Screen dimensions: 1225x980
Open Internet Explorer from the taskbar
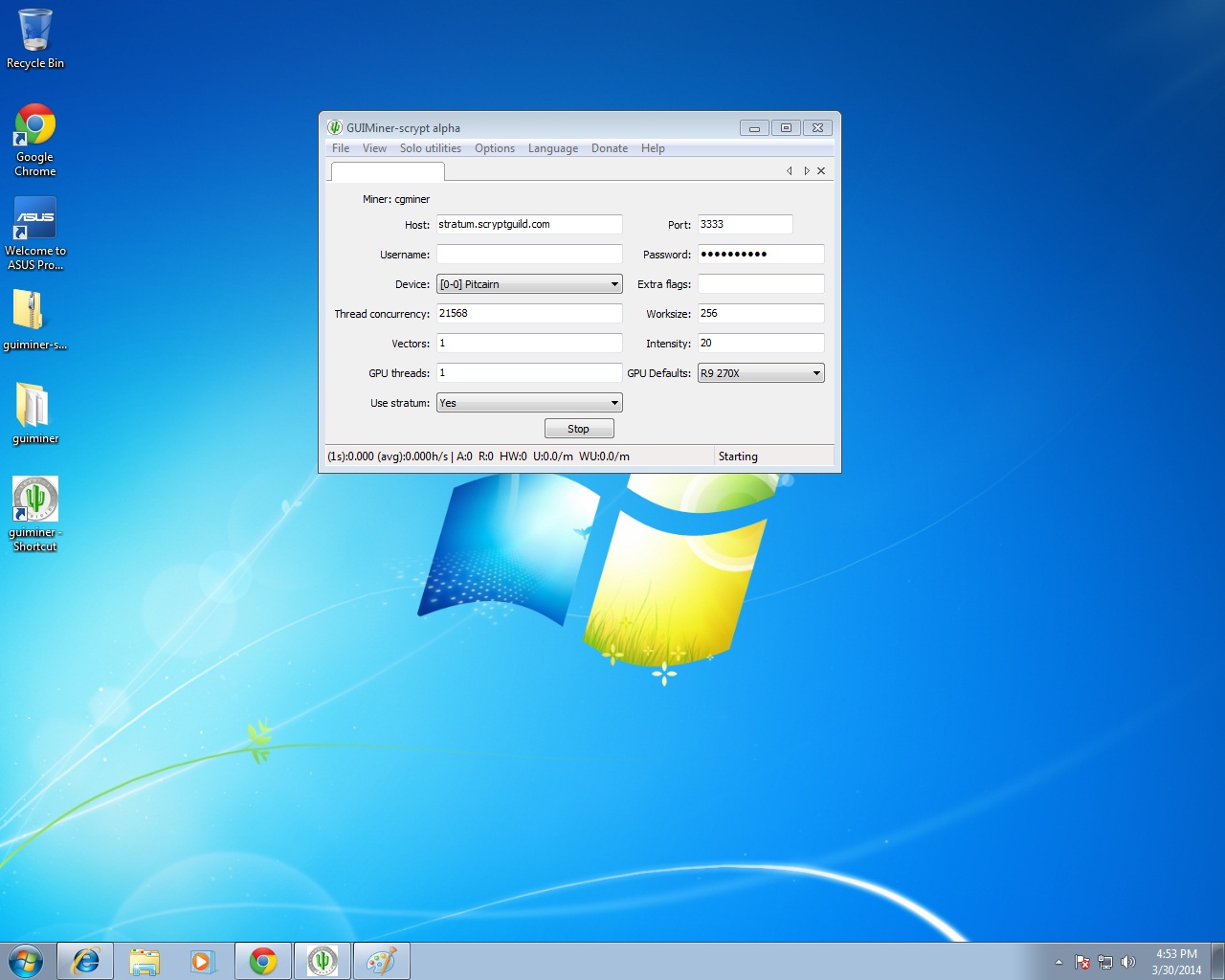[x=85, y=961]
